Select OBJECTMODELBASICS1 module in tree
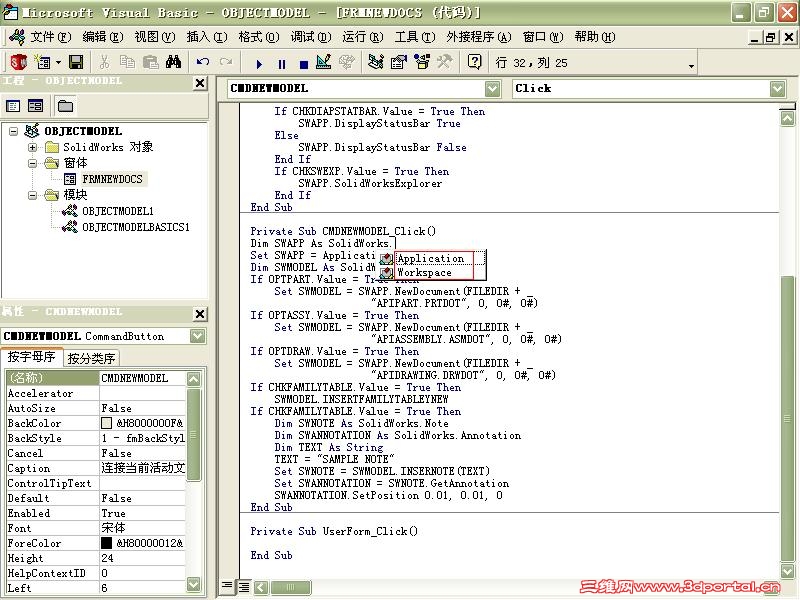This screenshot has width=800, height=600. click(136, 227)
